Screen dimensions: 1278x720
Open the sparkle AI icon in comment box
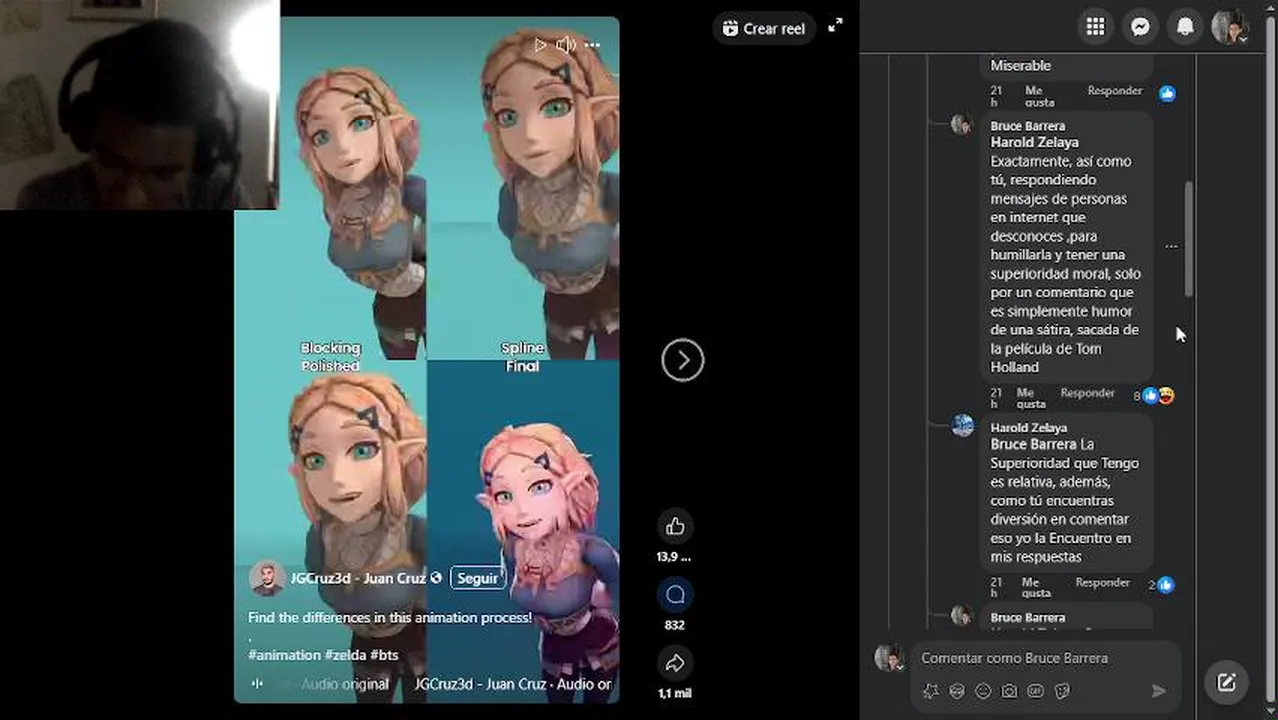(930, 691)
